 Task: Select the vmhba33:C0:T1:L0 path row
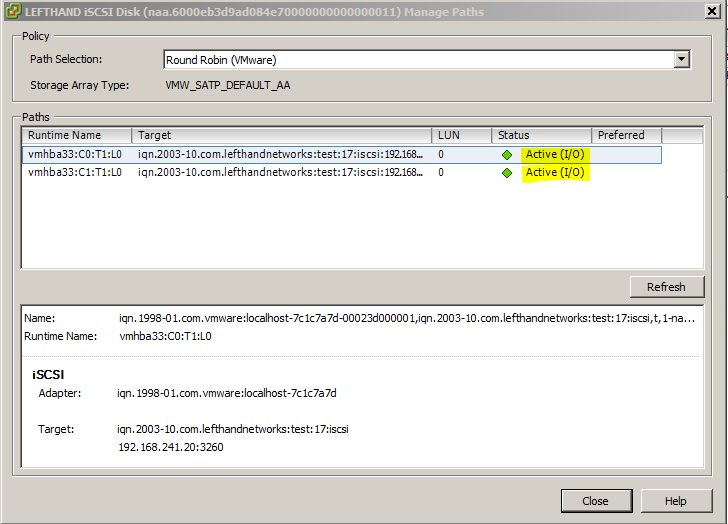click(x=75, y=155)
